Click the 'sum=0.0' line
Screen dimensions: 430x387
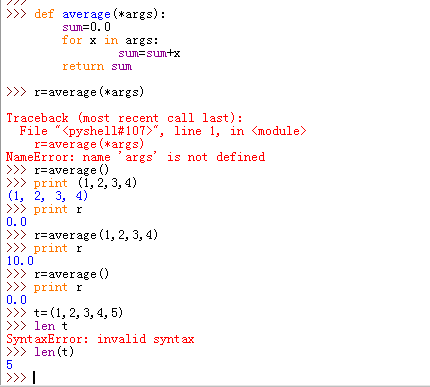click(86, 27)
